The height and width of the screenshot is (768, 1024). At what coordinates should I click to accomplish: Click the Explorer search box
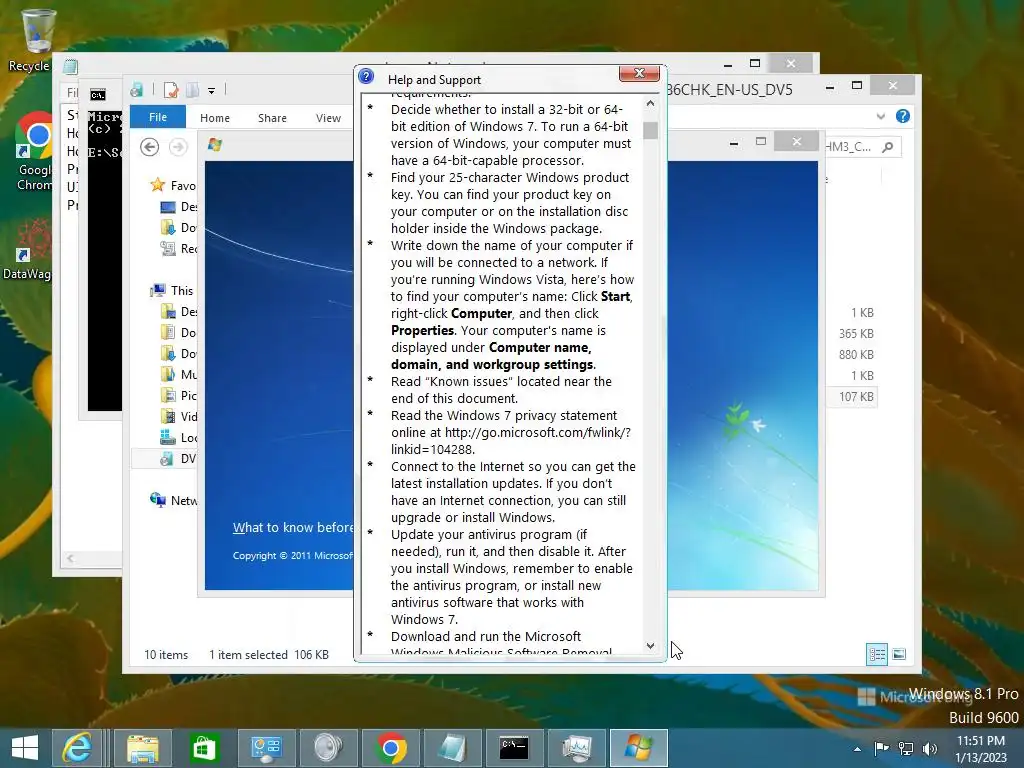862,147
